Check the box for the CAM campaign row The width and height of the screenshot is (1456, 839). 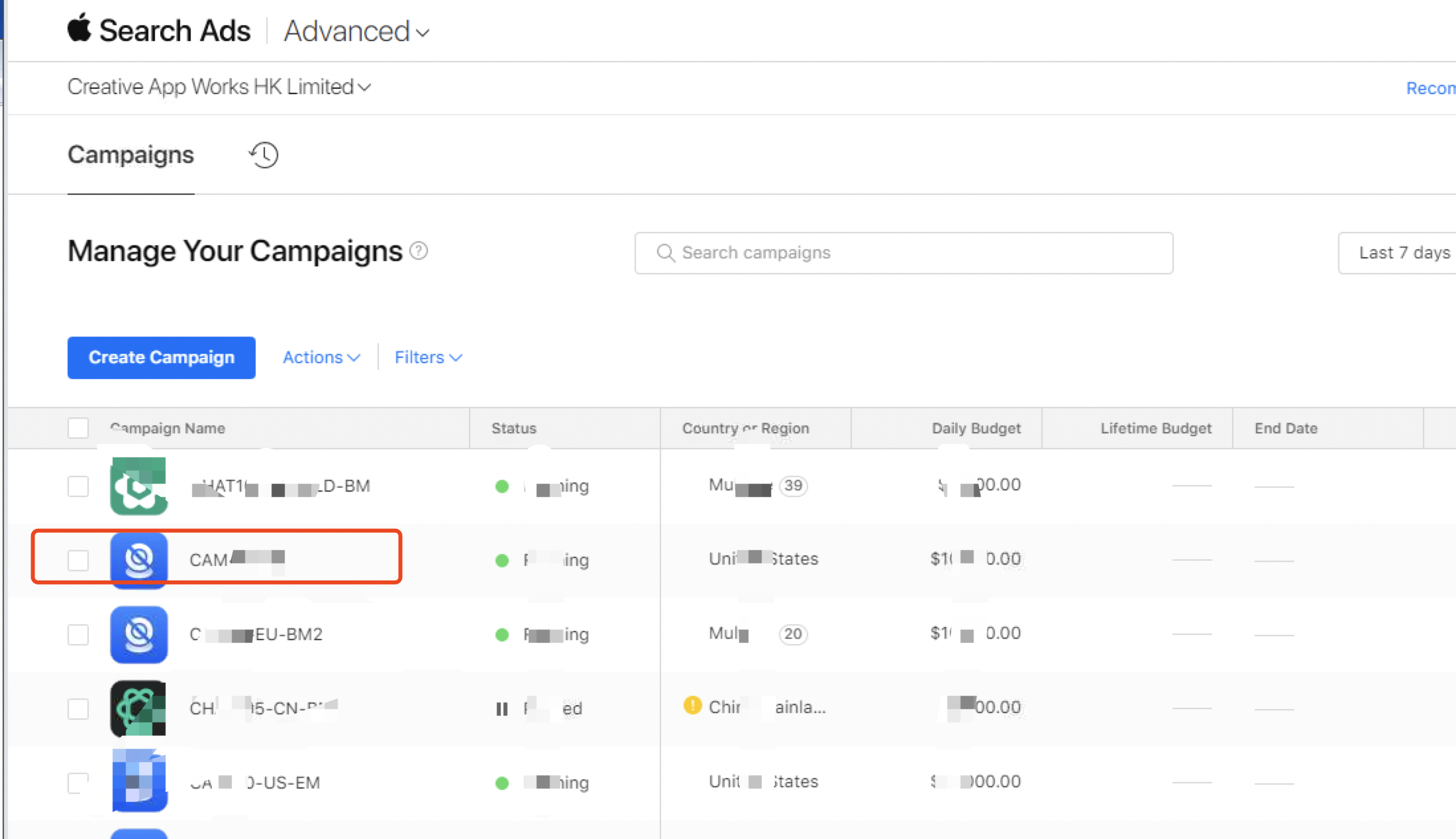[x=78, y=560]
